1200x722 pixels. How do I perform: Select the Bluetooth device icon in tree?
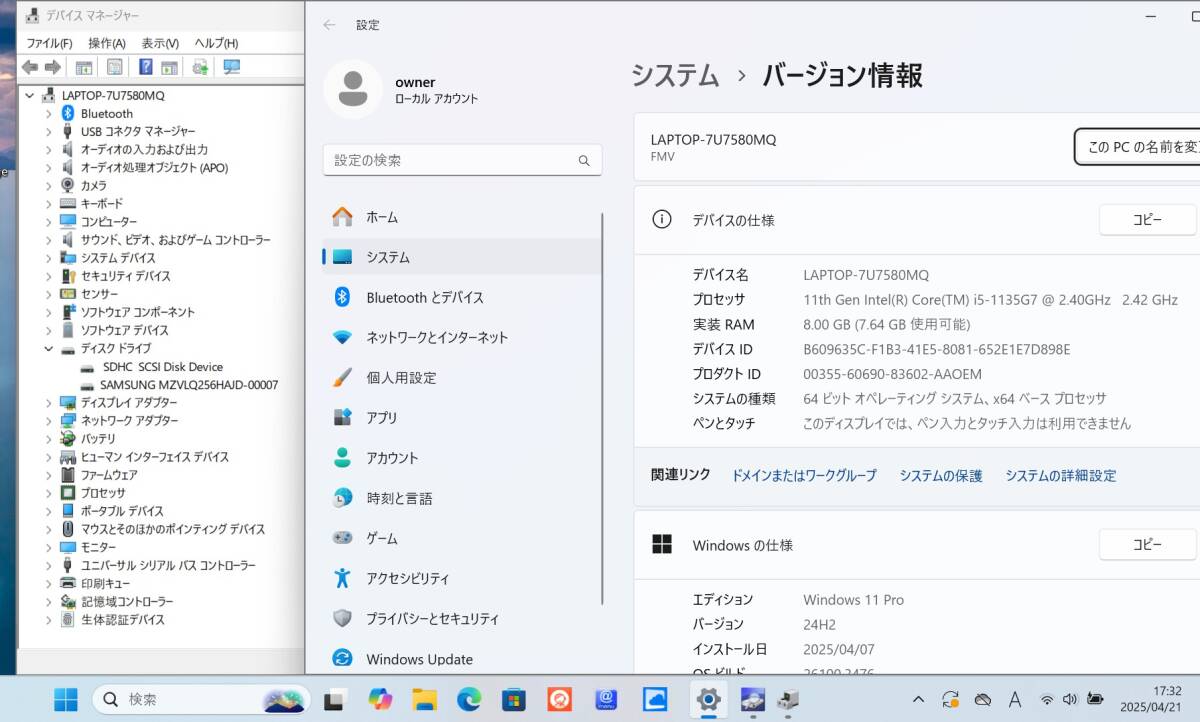(68, 114)
